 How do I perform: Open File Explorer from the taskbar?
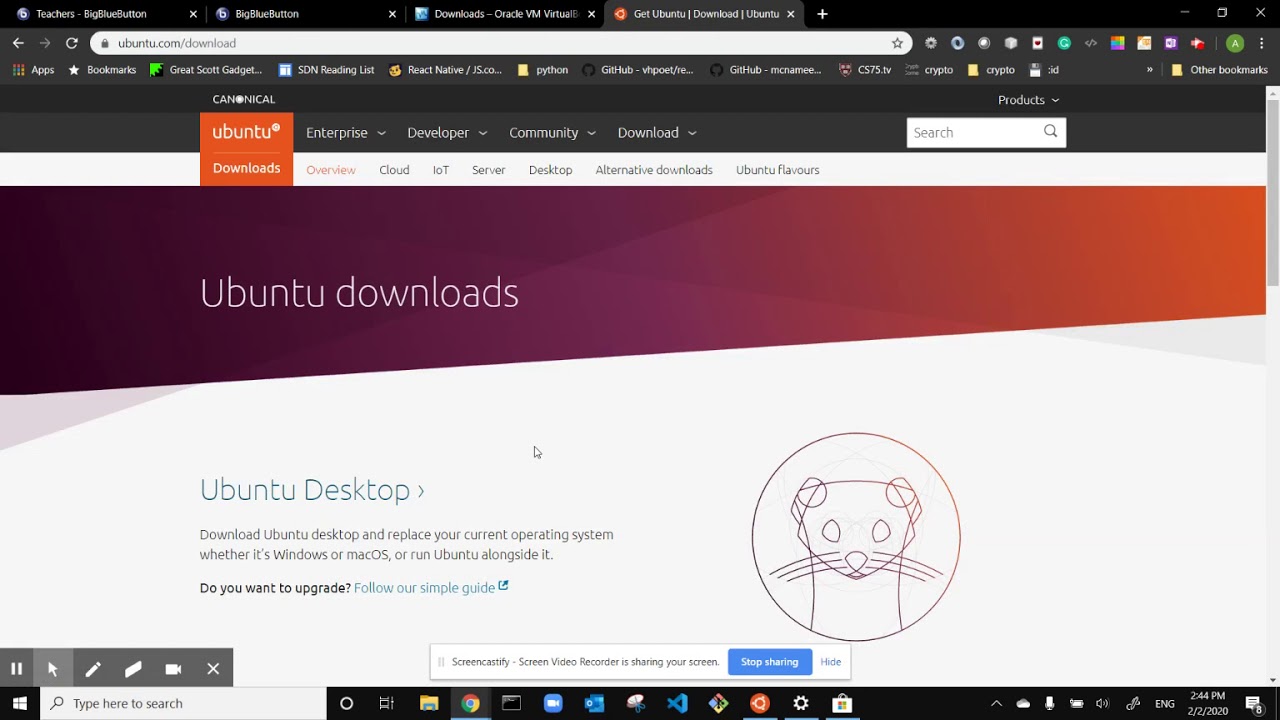pyautogui.click(x=429, y=703)
